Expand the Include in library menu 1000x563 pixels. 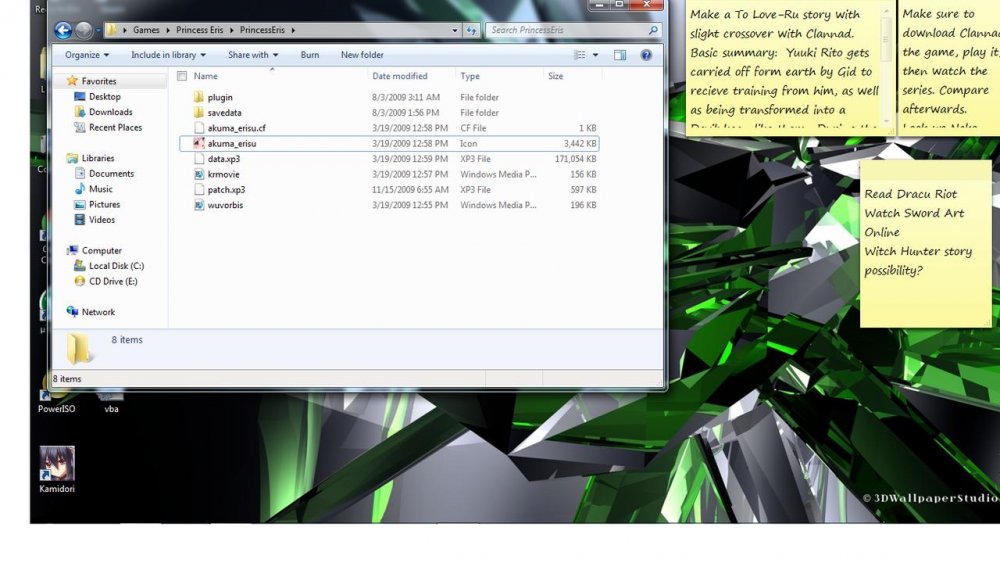click(168, 55)
